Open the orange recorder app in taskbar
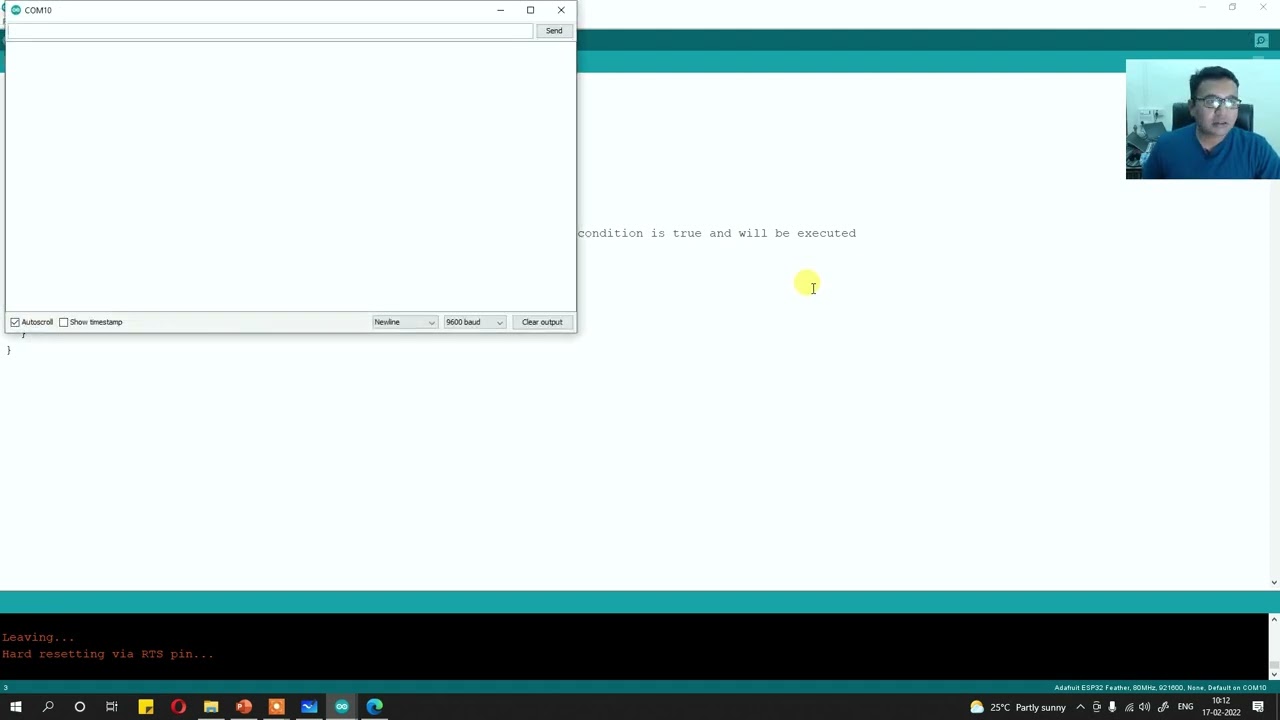Screen dimensions: 1280x720 [x=277, y=707]
